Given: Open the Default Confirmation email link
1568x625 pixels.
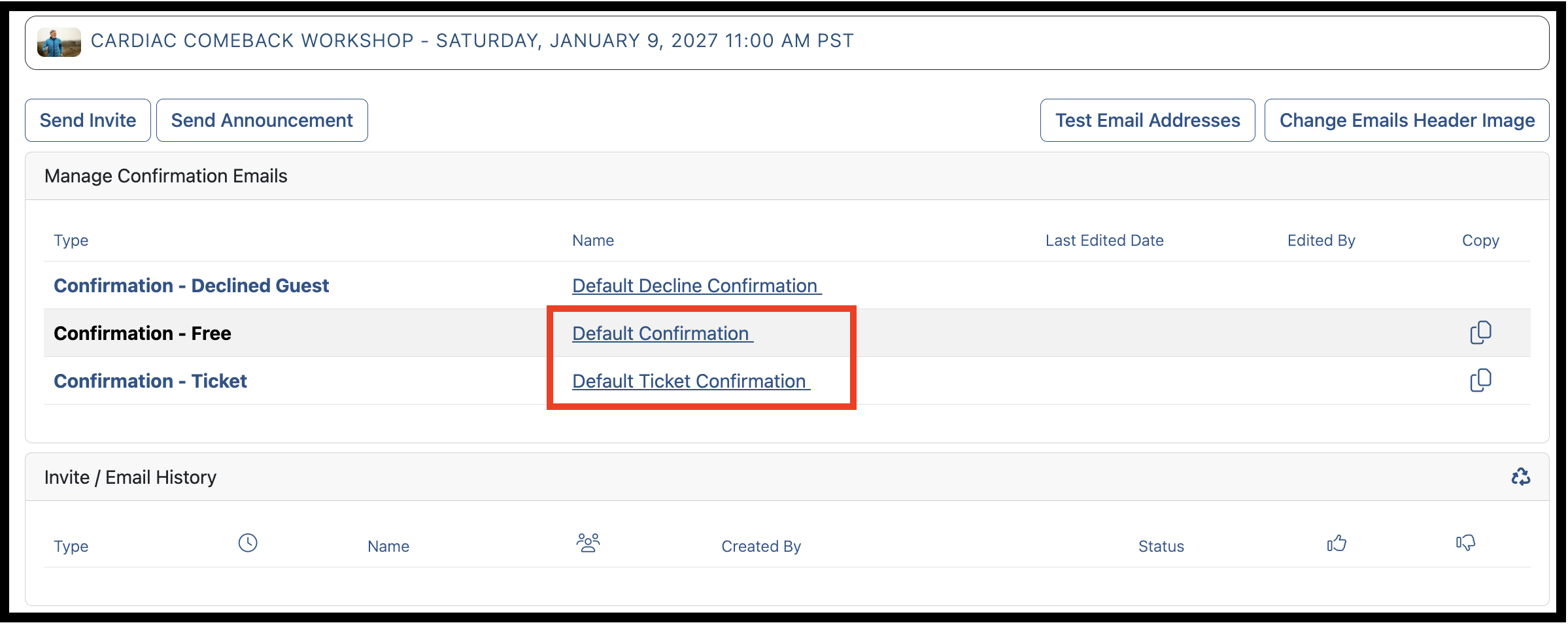Looking at the screenshot, I should click(662, 333).
